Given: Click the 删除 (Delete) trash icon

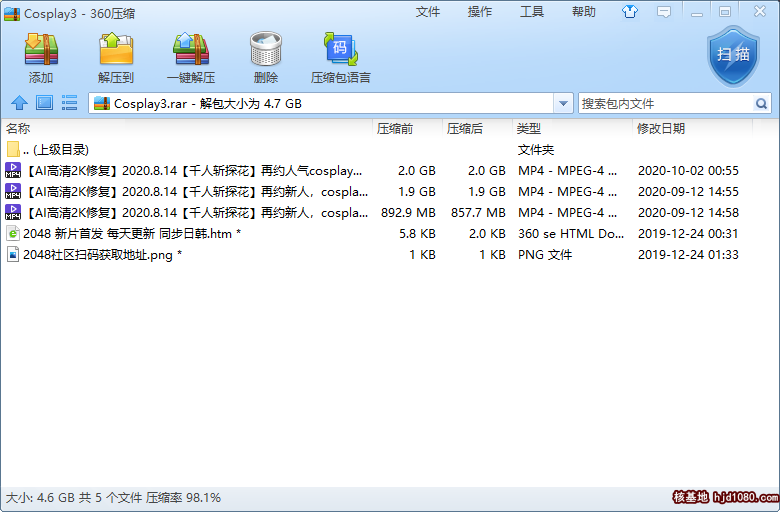Looking at the screenshot, I should tap(266, 49).
